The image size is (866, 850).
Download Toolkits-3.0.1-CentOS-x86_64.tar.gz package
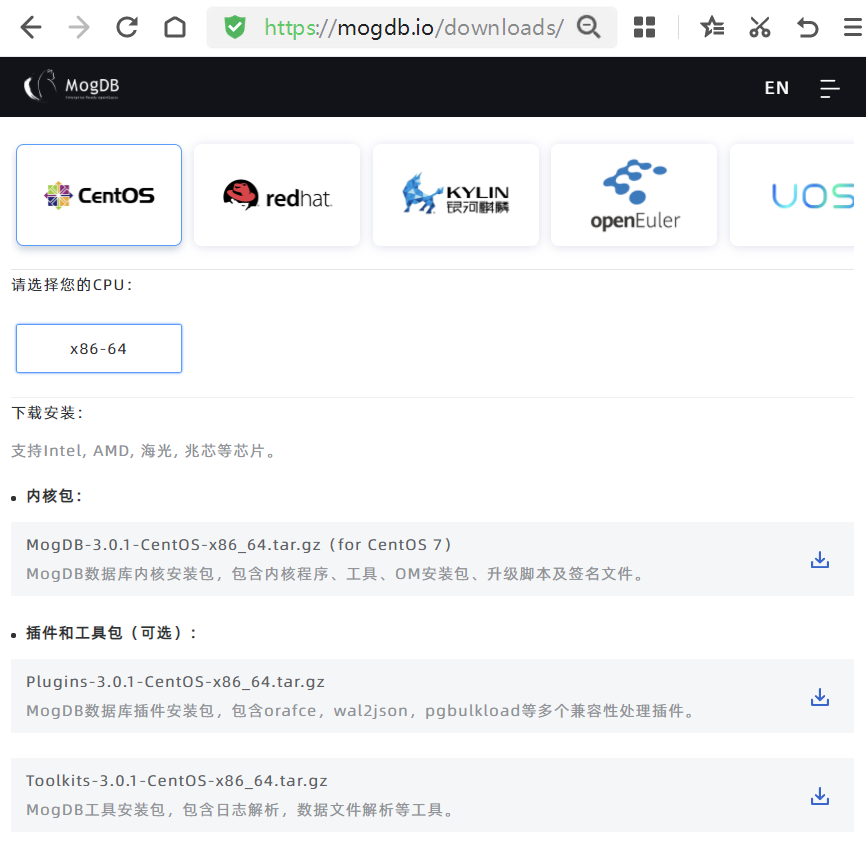tap(820, 796)
